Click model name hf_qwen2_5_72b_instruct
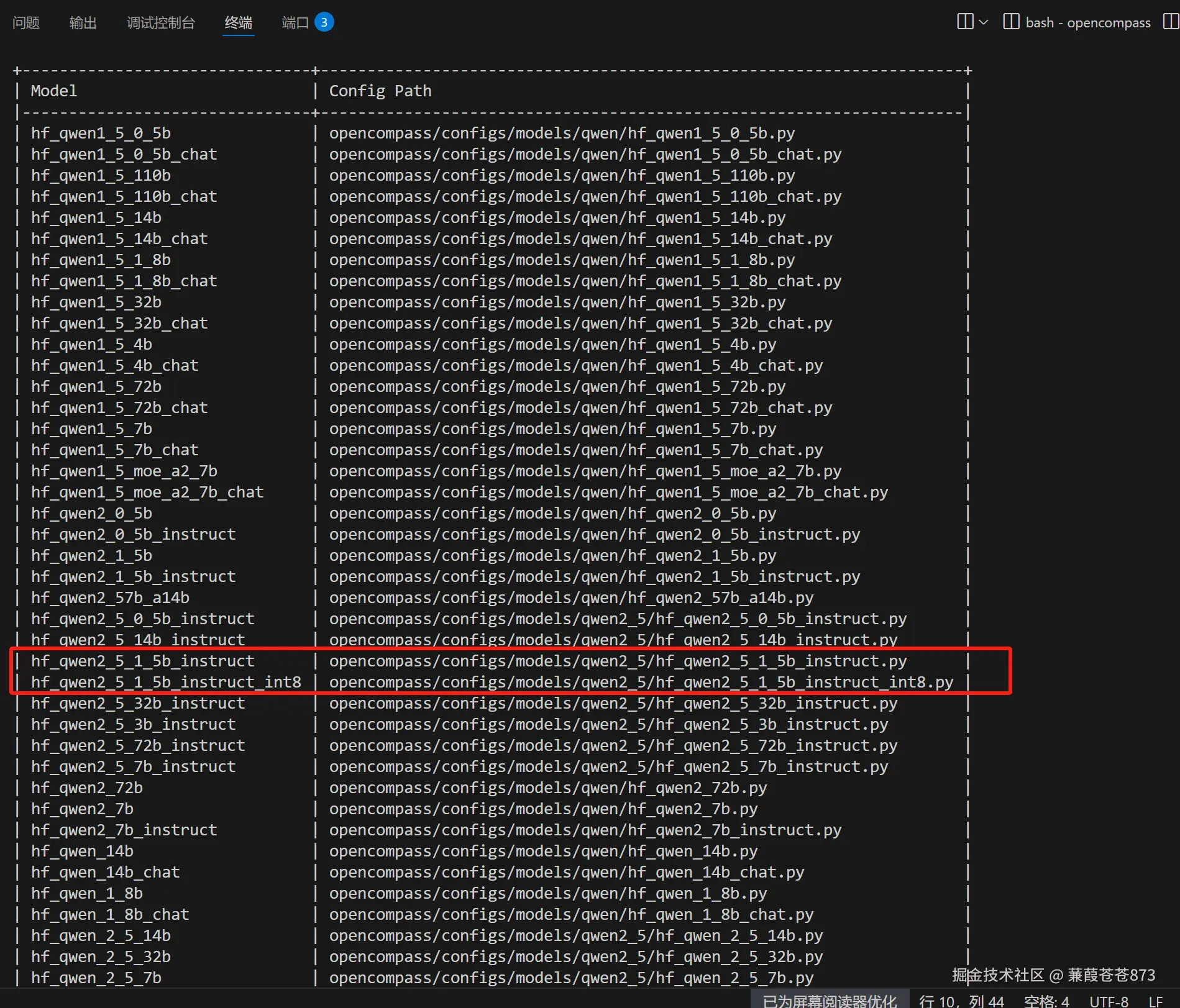1180x1008 pixels. pyautogui.click(x=138, y=745)
